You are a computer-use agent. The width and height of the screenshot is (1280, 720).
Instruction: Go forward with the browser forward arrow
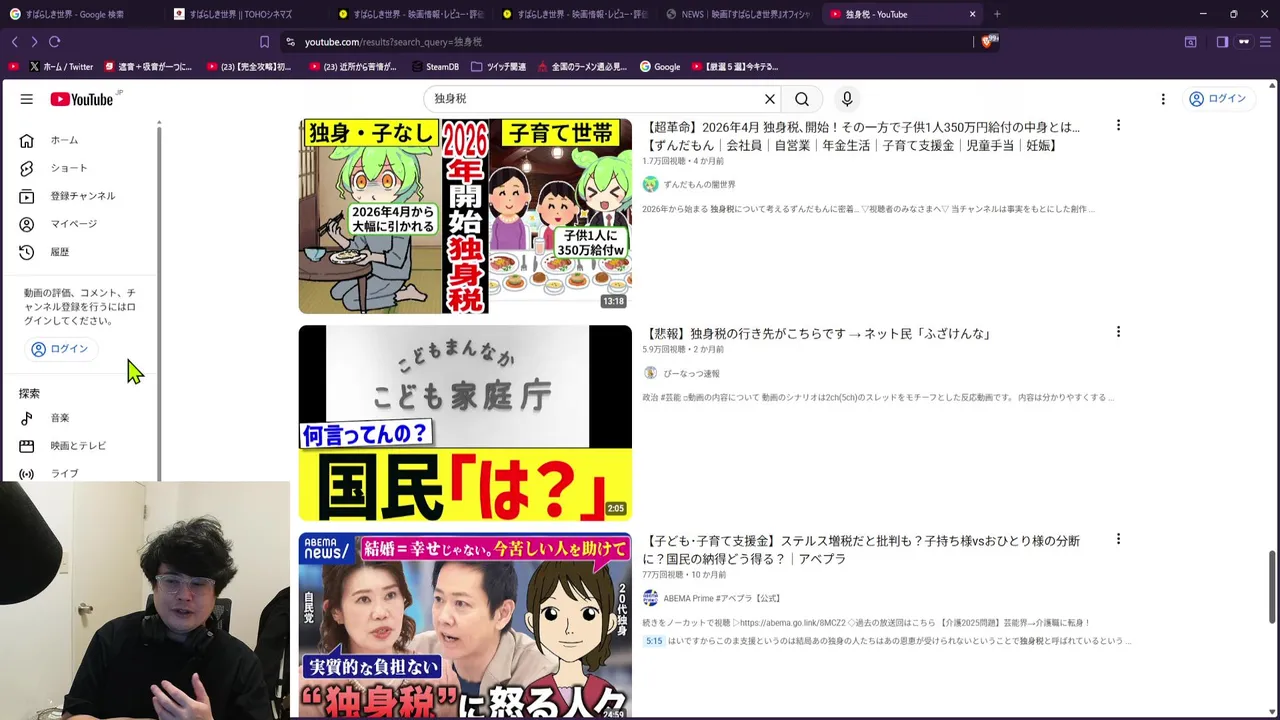(x=34, y=42)
